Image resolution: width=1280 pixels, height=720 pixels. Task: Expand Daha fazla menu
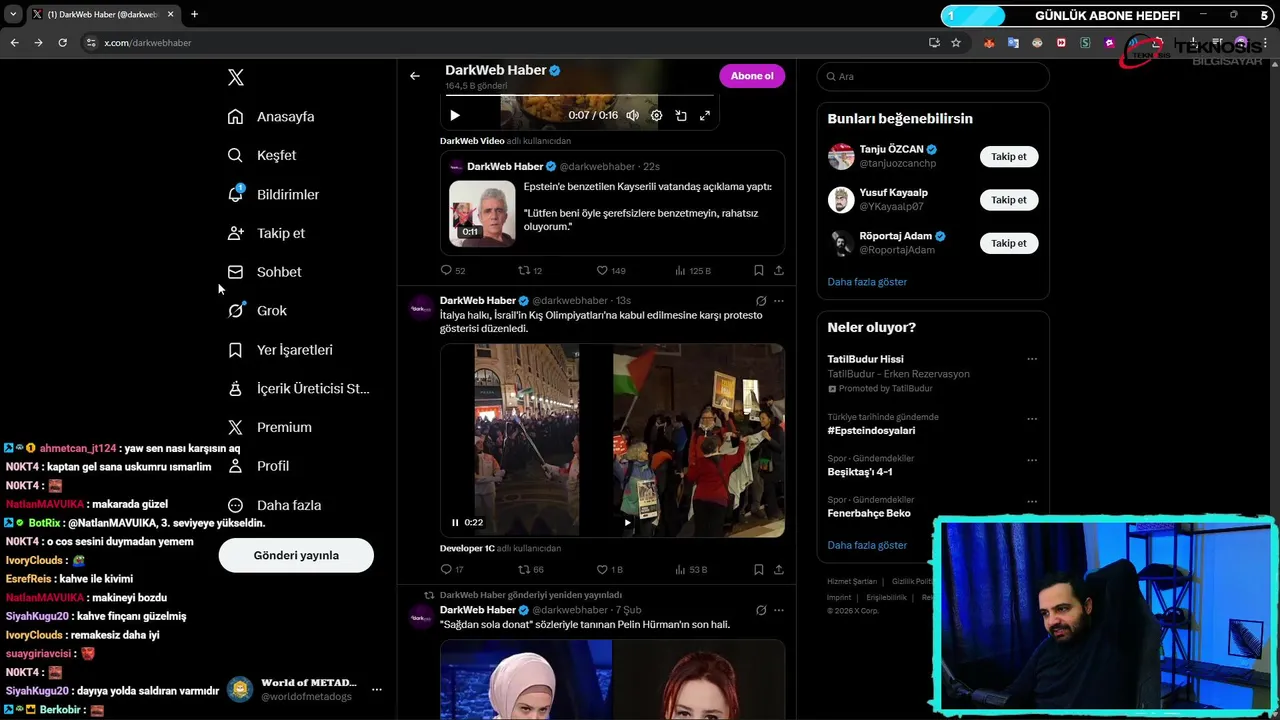click(x=274, y=505)
